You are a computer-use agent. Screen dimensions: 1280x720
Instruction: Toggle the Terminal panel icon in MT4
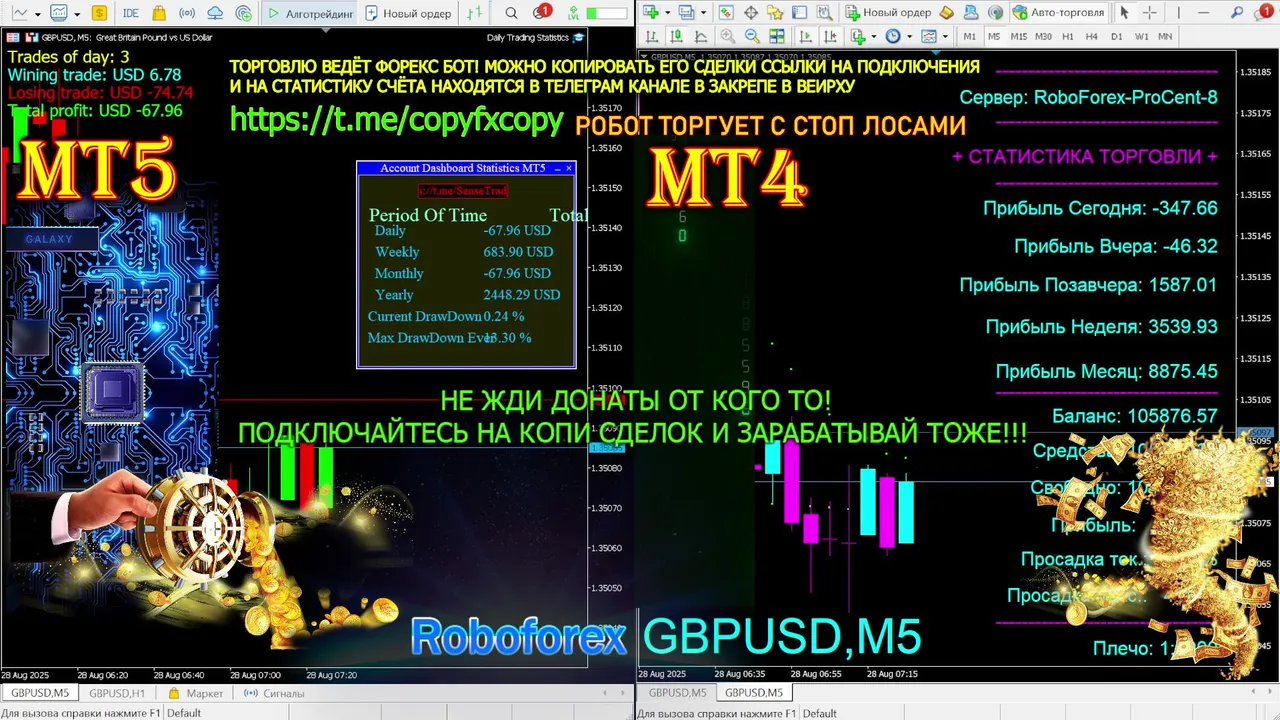coord(800,13)
